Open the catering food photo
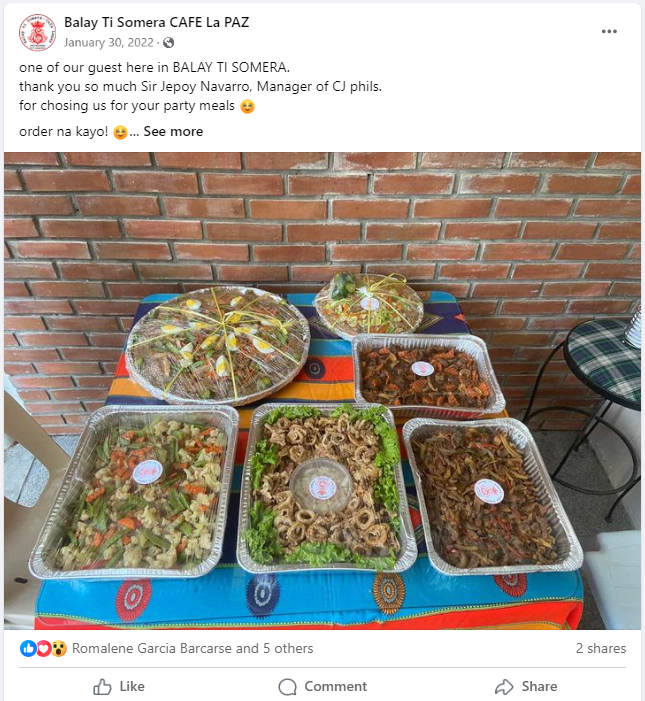 [322, 391]
